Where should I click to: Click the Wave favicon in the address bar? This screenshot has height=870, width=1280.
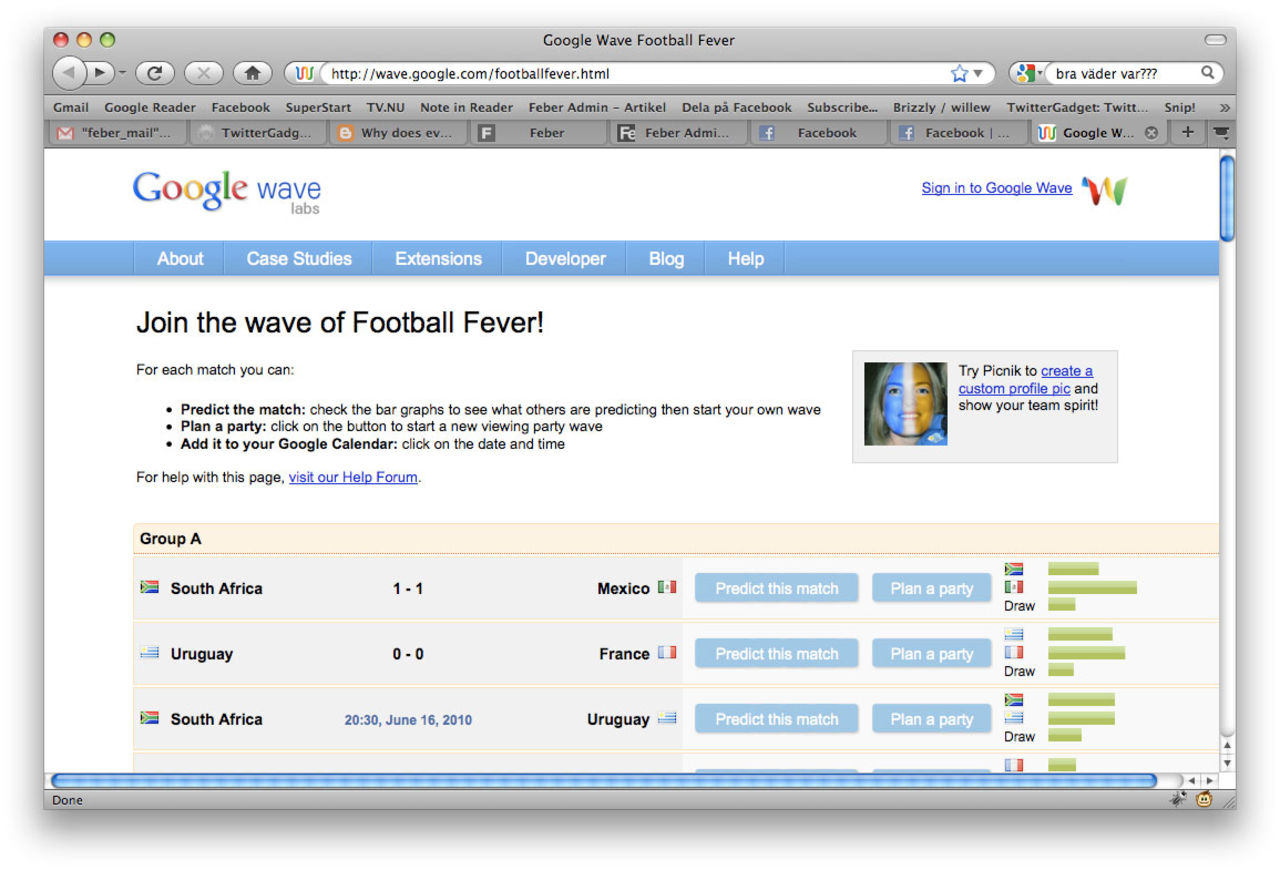point(303,73)
